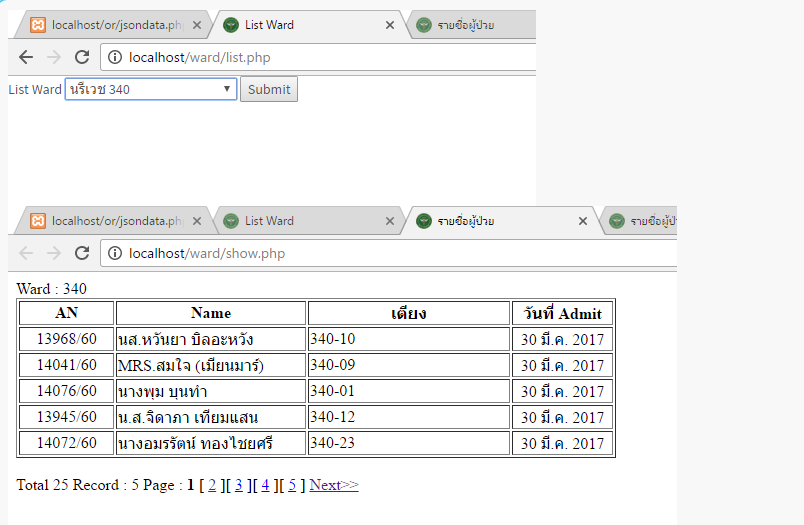Close List Ward tab in bottom window
Image resolution: width=804 pixels, height=525 pixels.
(390, 221)
